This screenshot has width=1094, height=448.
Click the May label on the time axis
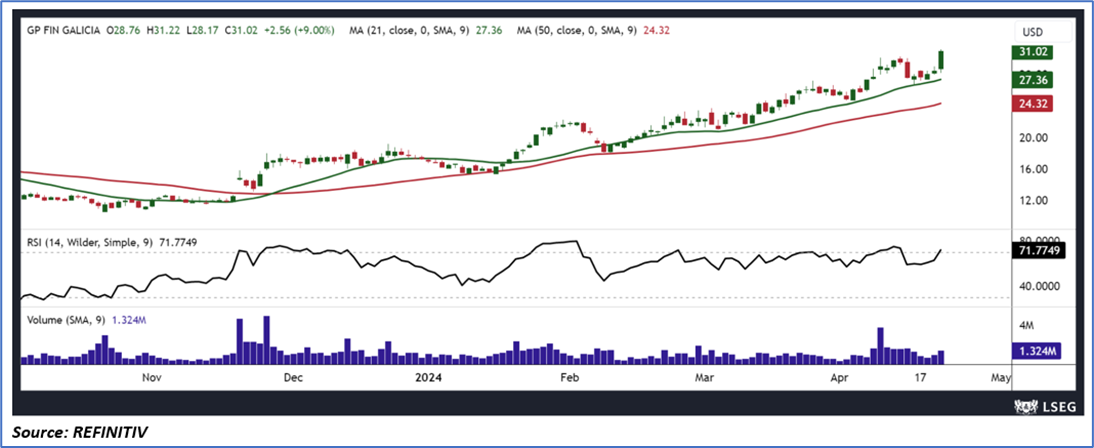1000,378
